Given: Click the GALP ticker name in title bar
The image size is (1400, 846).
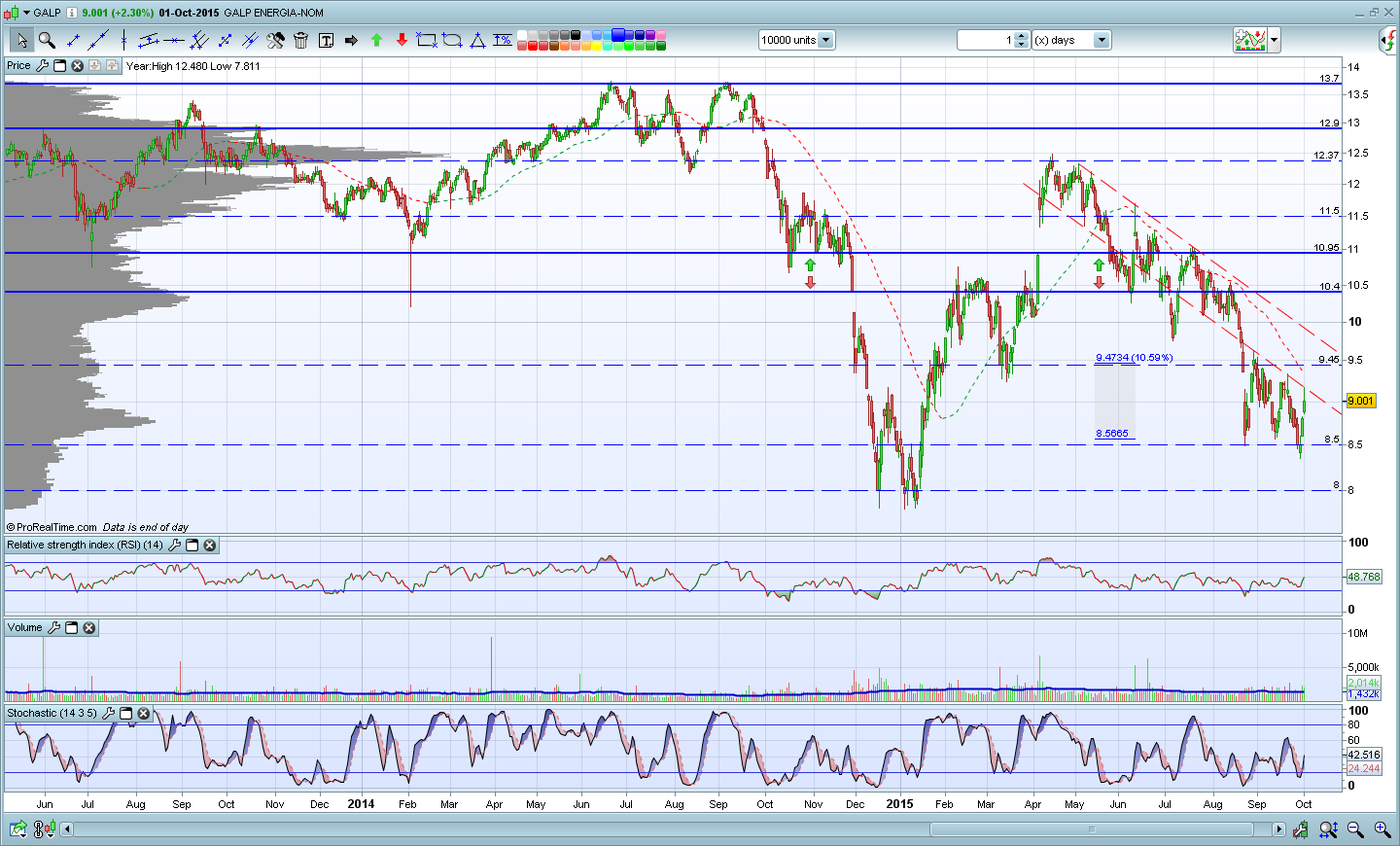Looking at the screenshot, I should click(x=47, y=13).
